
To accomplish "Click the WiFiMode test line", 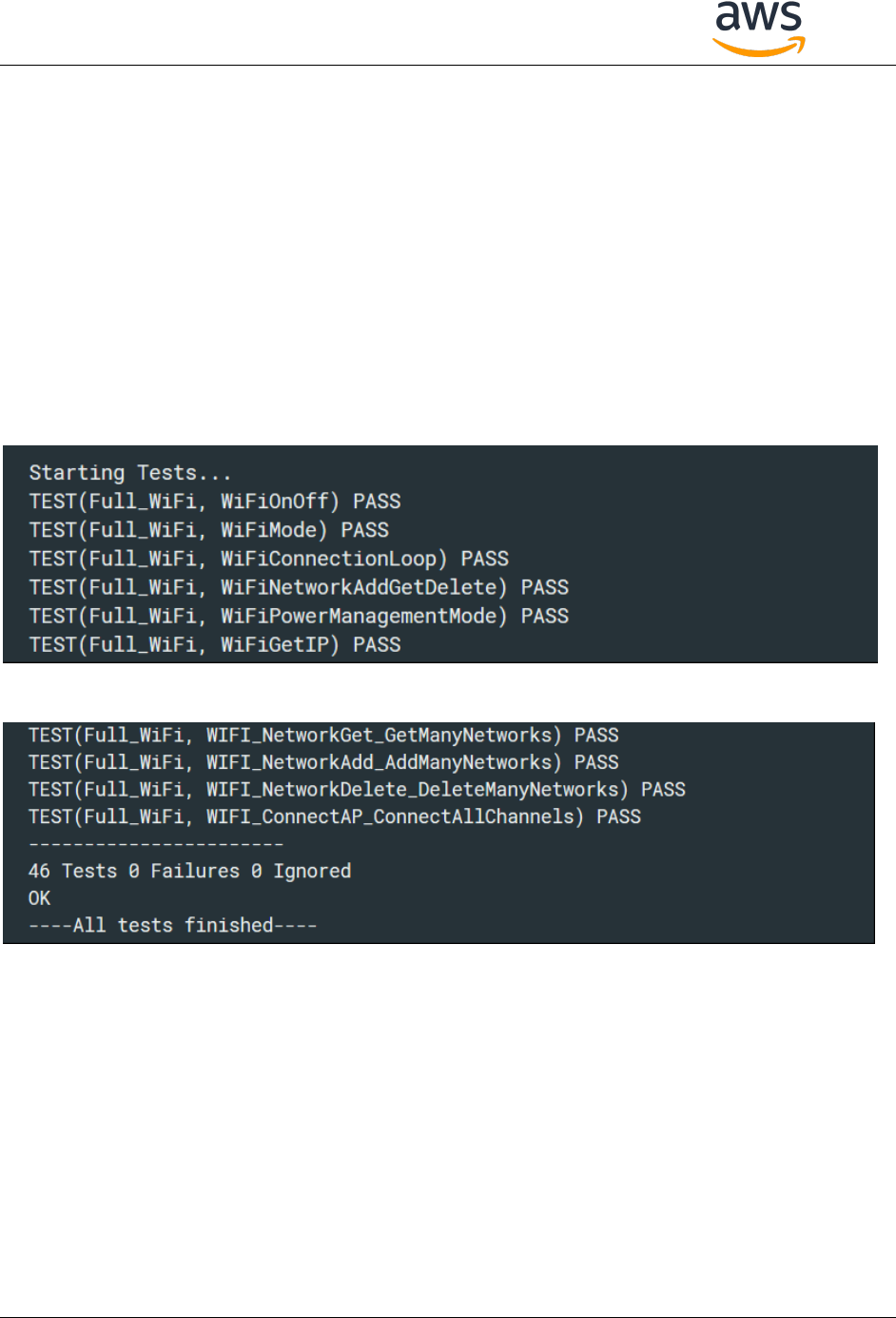I will tap(208, 530).
